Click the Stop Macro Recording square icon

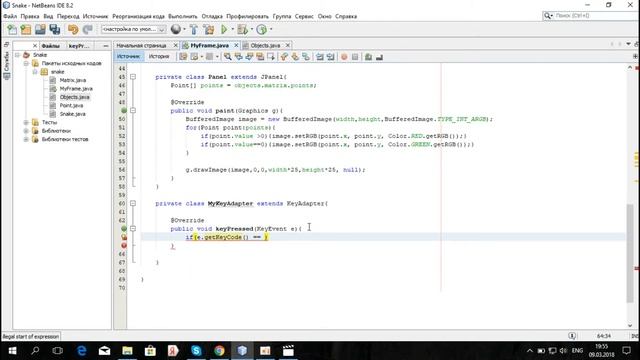tap(355, 57)
